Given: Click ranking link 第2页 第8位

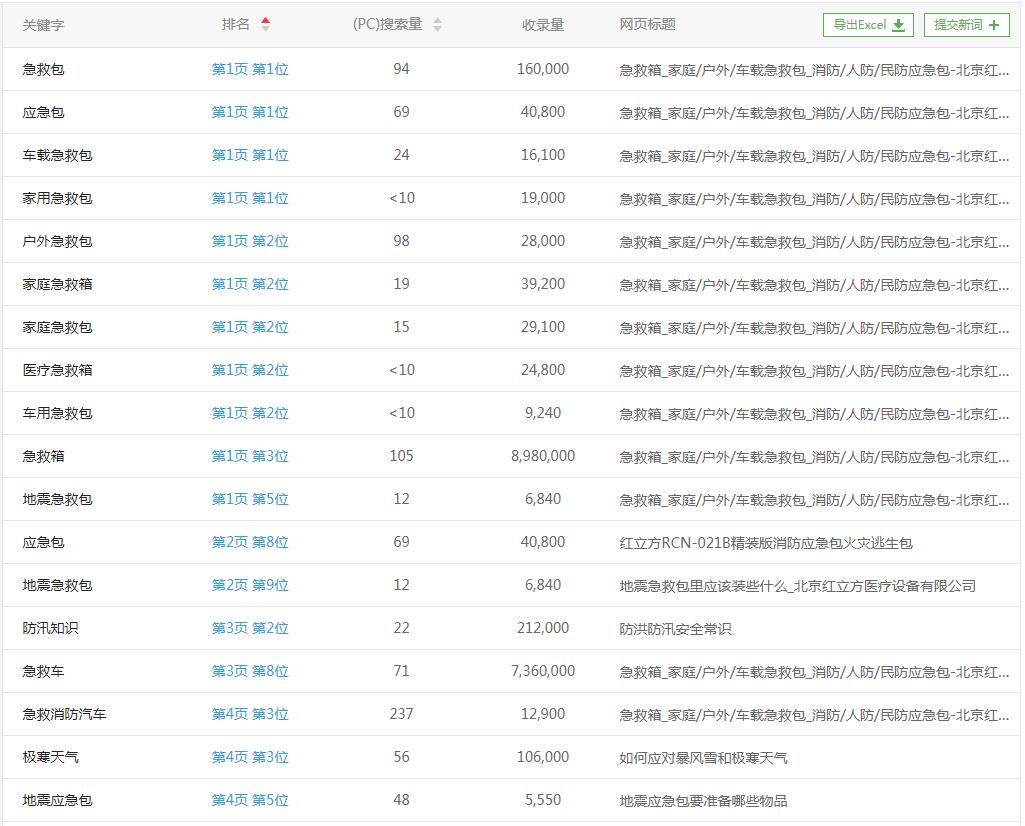Looking at the screenshot, I should point(250,542).
